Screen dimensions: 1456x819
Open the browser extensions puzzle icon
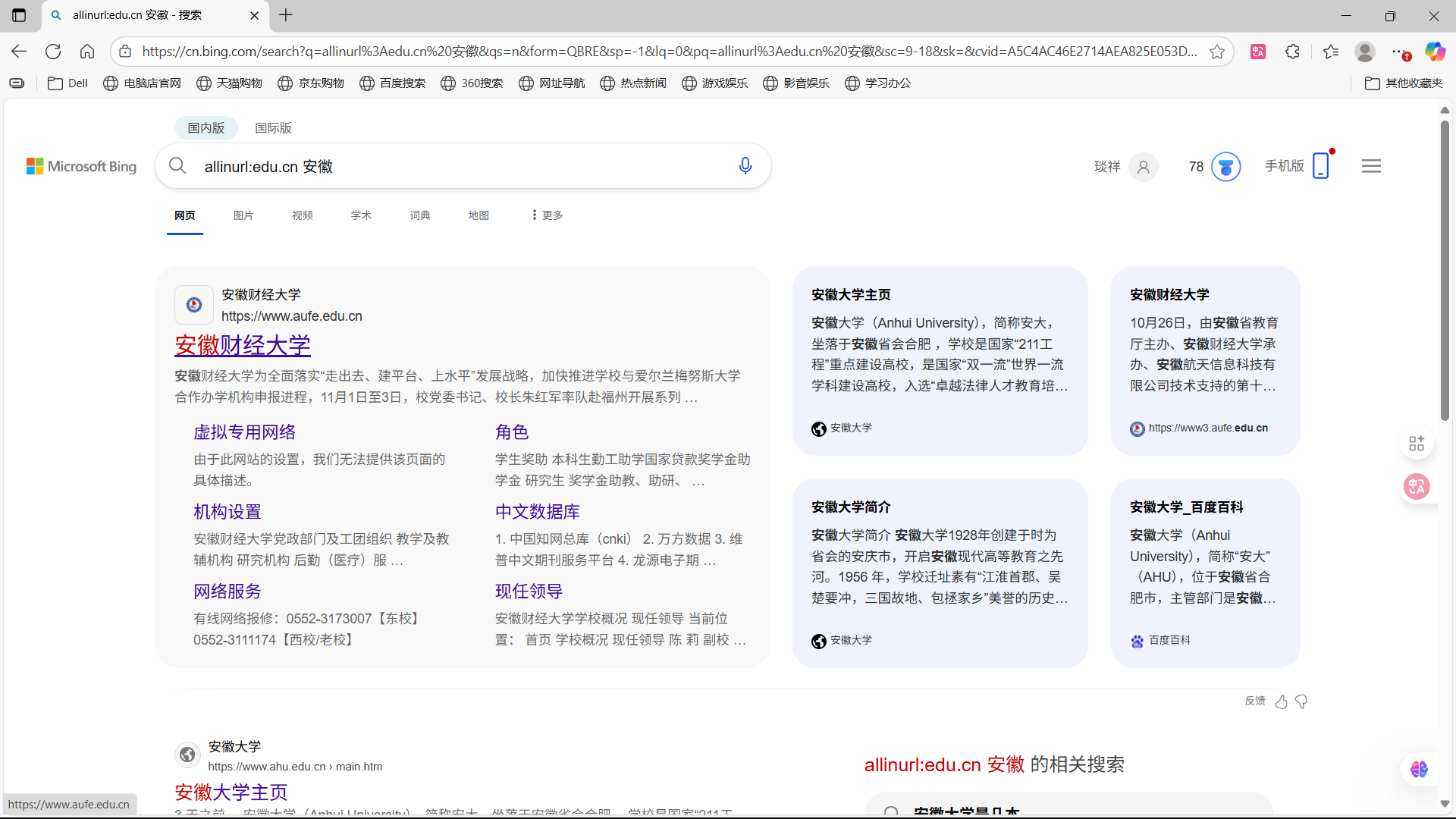1293,52
